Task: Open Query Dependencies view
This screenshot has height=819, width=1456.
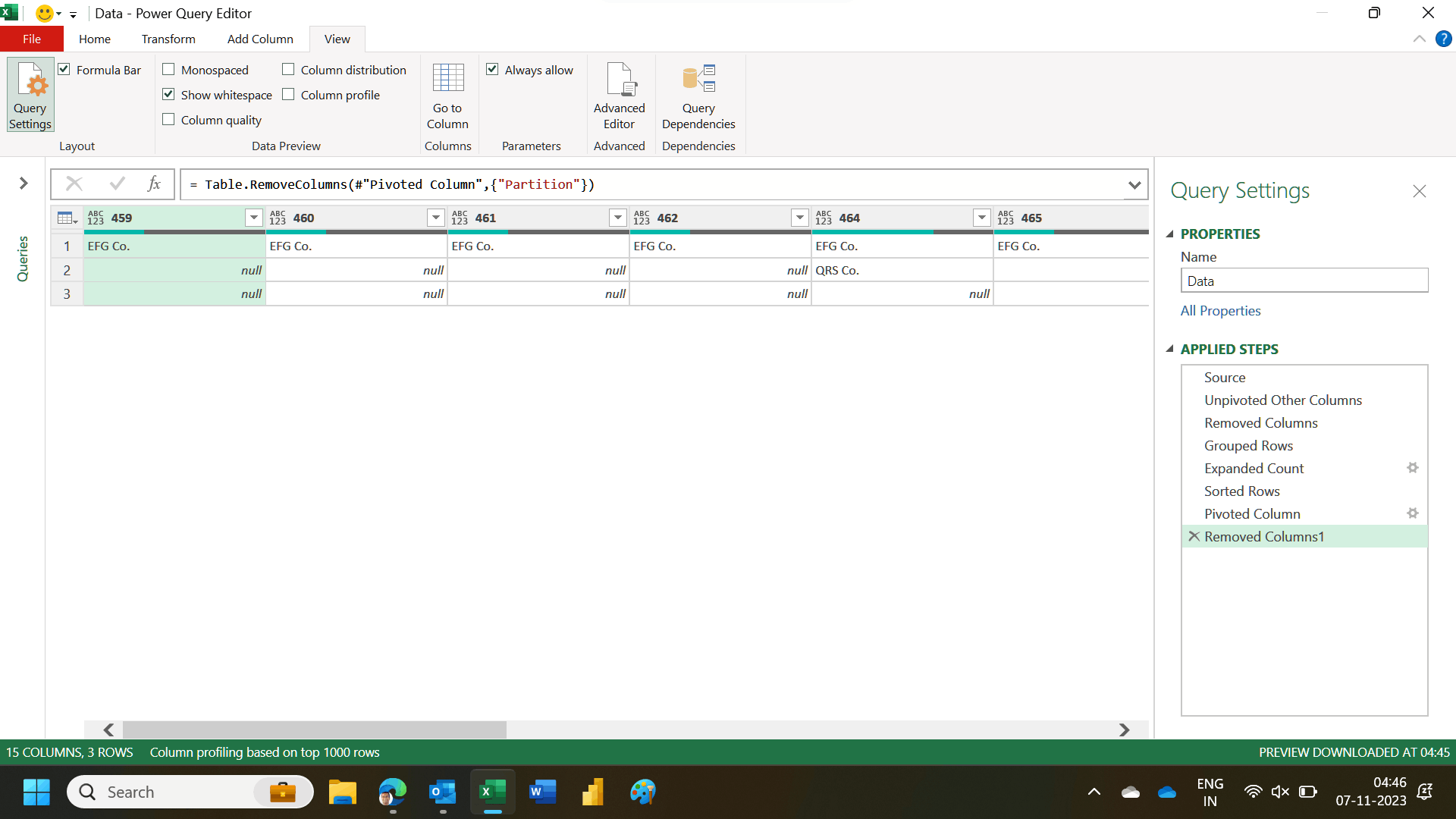Action: coord(698,95)
